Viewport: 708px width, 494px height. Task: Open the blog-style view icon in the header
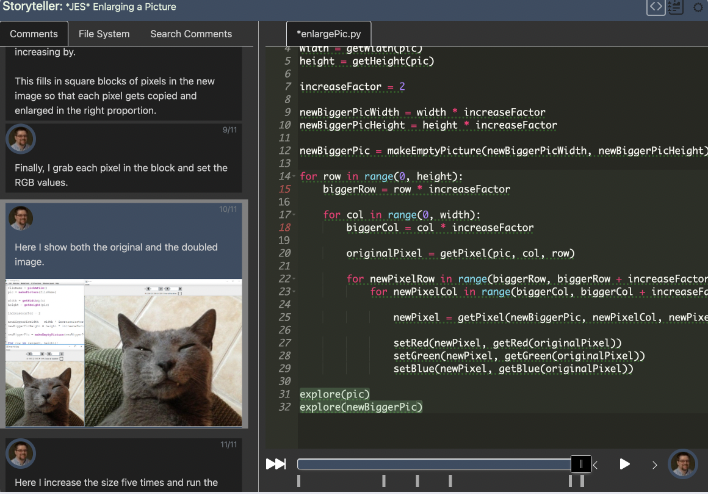pos(675,7)
